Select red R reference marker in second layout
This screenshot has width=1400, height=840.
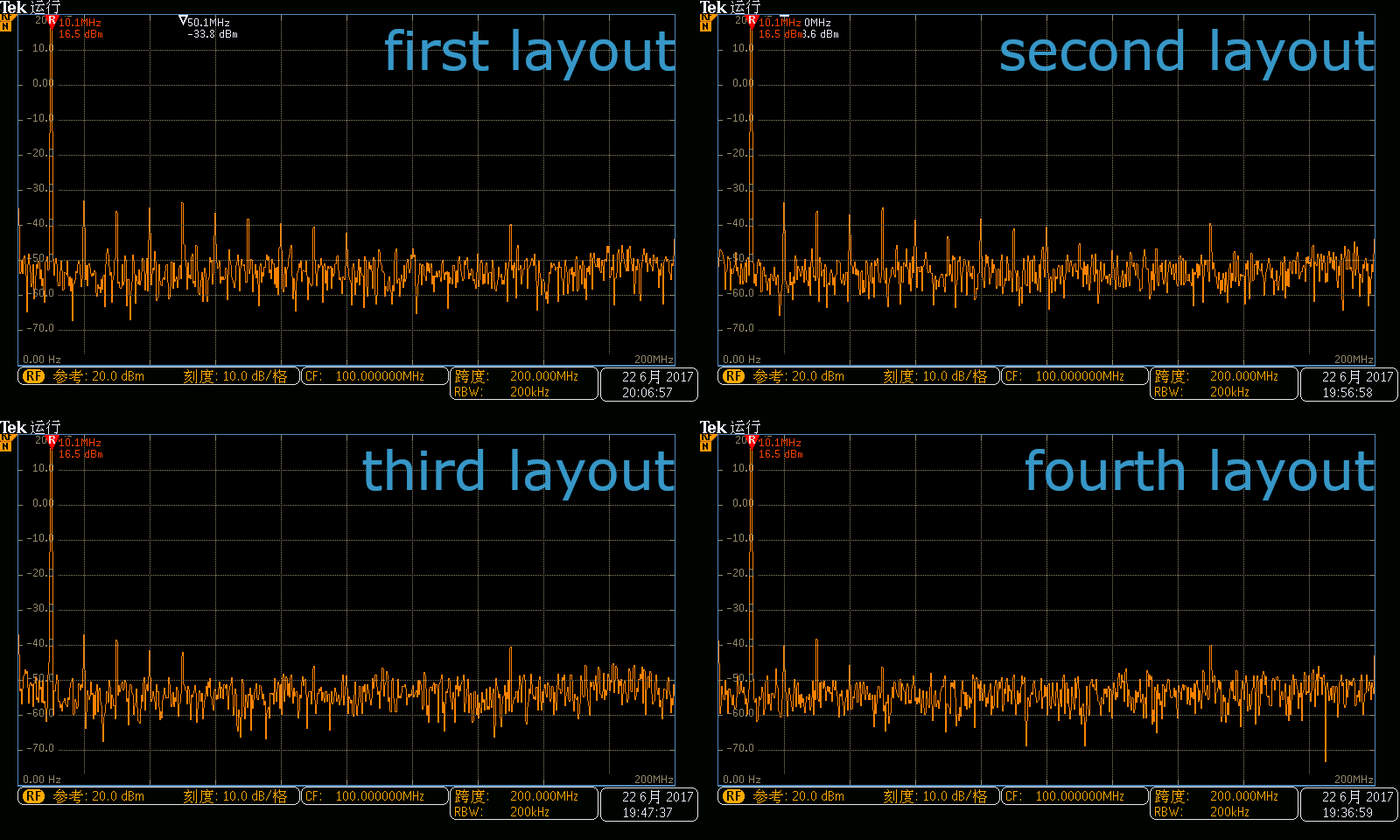coord(752,21)
